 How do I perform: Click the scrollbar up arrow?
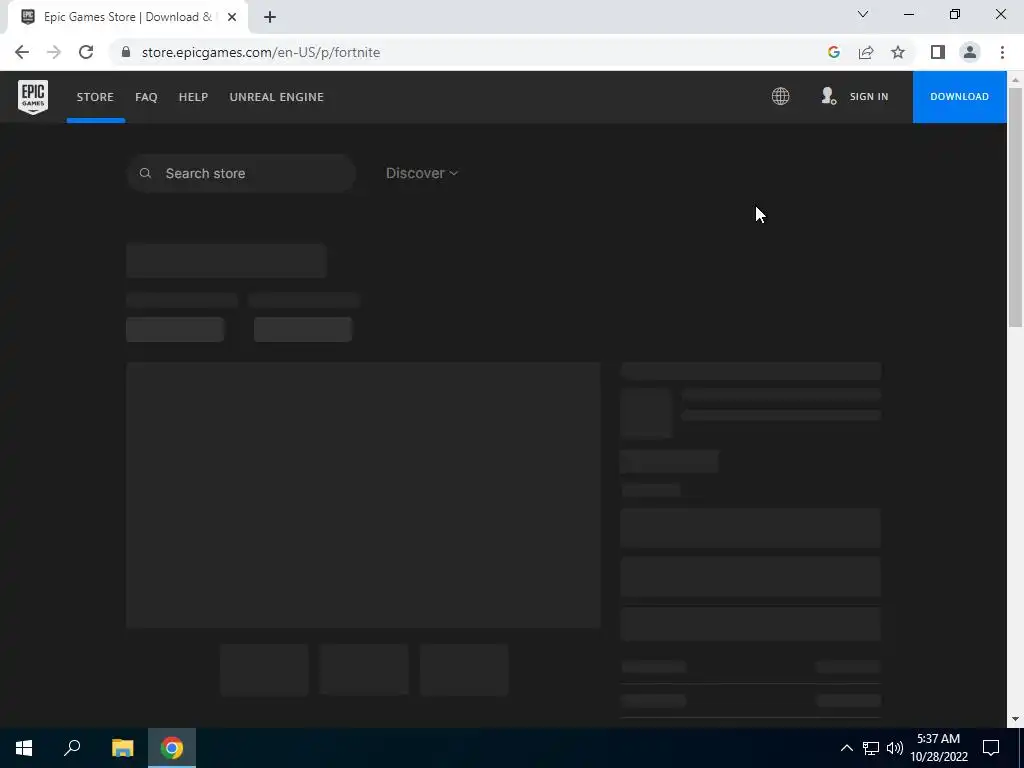pyautogui.click(x=1015, y=79)
